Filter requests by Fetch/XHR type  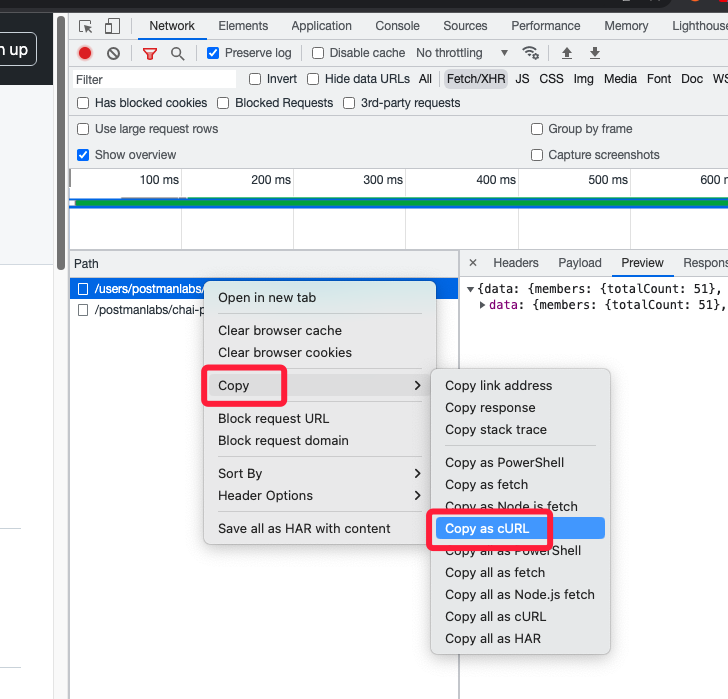tap(476, 79)
